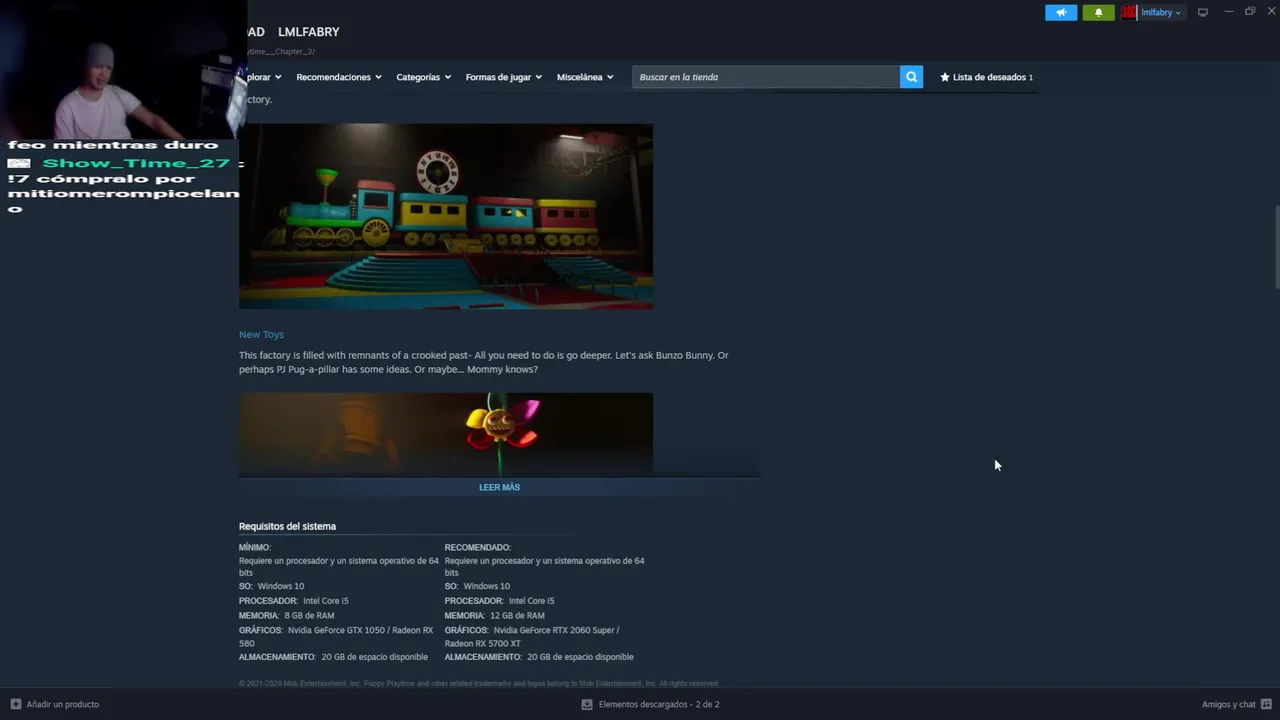1280x720 pixels.
Task: Open Steam announcements megaphone button
Action: 1061,12
